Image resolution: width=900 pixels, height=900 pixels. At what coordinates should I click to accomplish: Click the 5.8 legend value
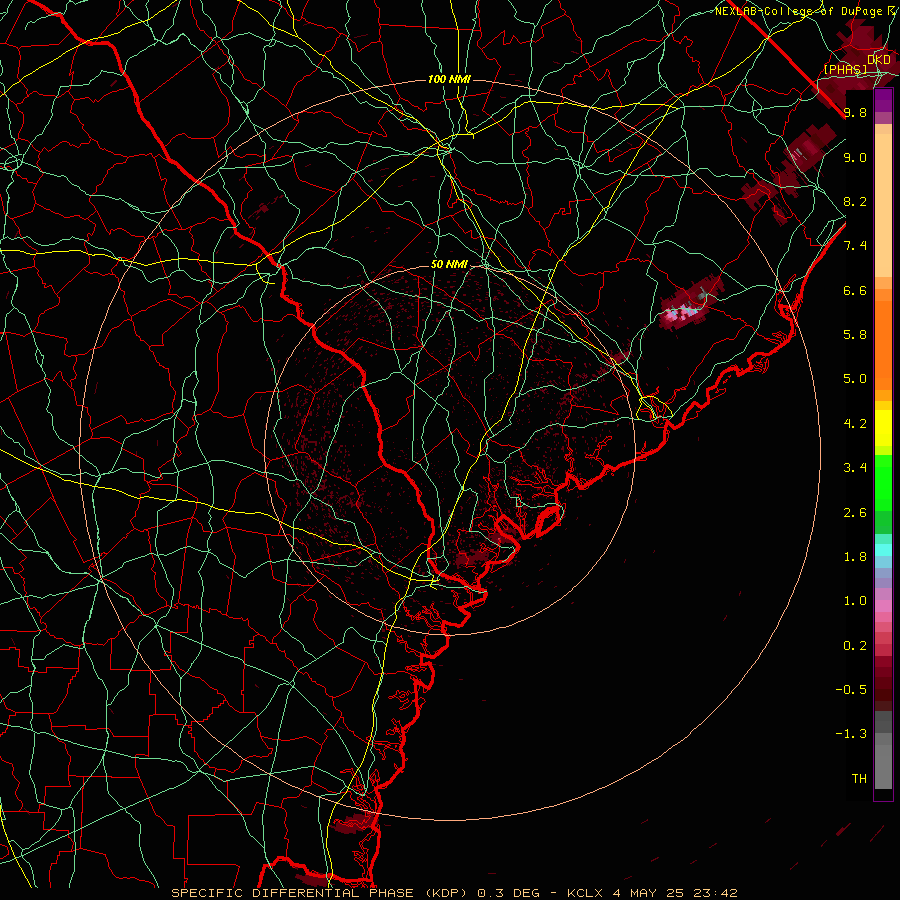click(x=855, y=335)
